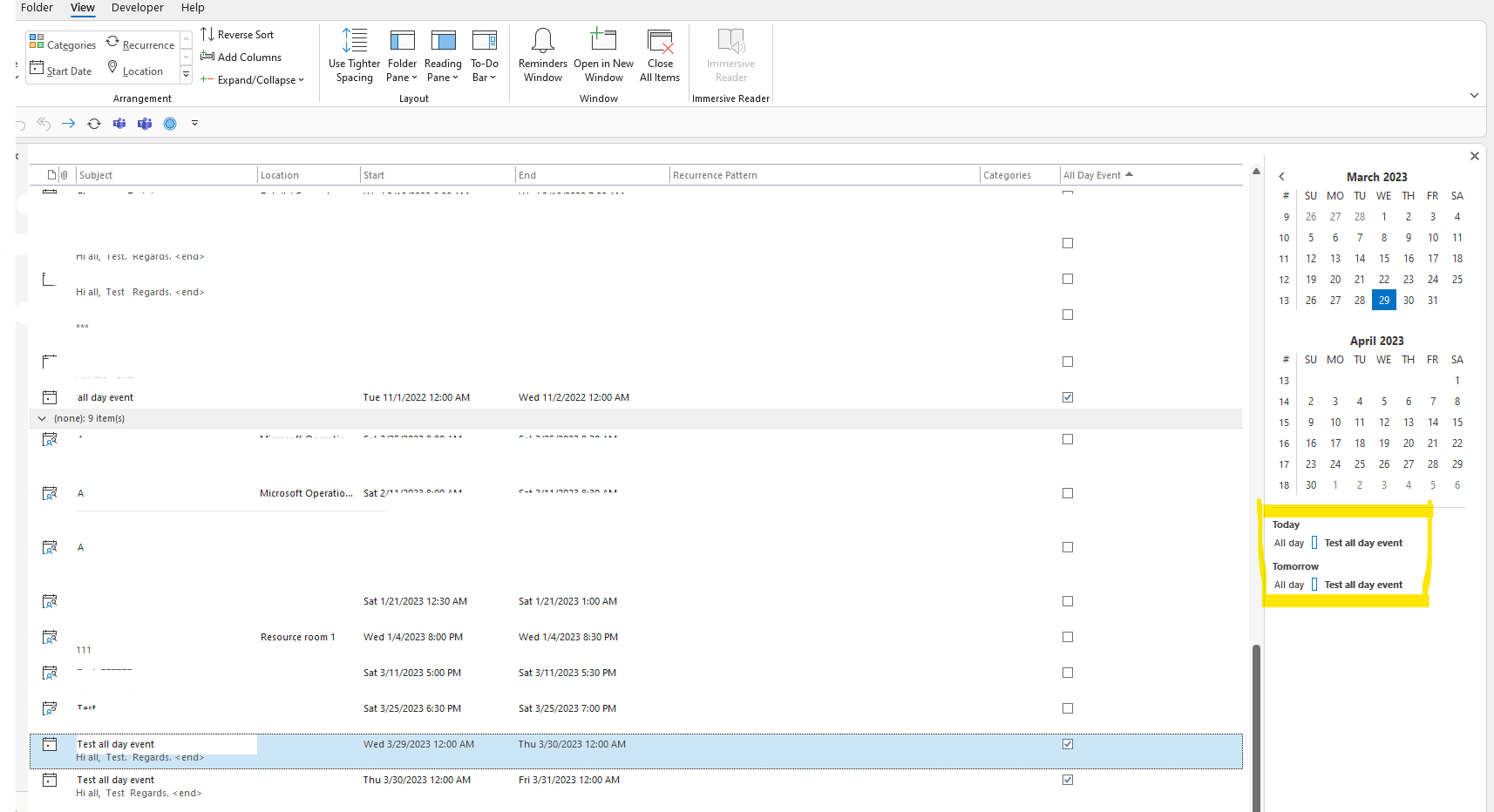Enable Use Tighter Spacing
The image size is (1494, 812).
coord(355,56)
